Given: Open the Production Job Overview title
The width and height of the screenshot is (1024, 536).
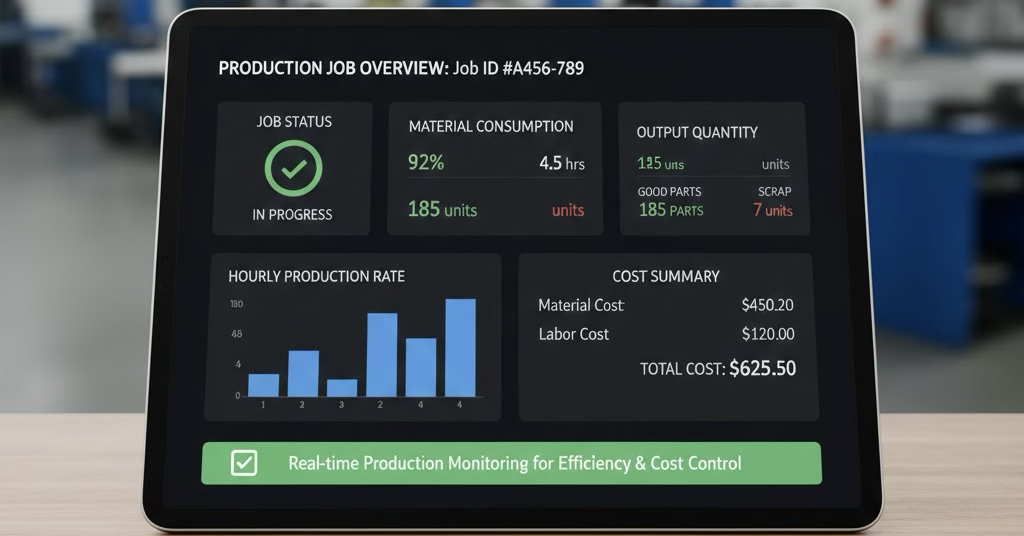Looking at the screenshot, I should 401,69.
